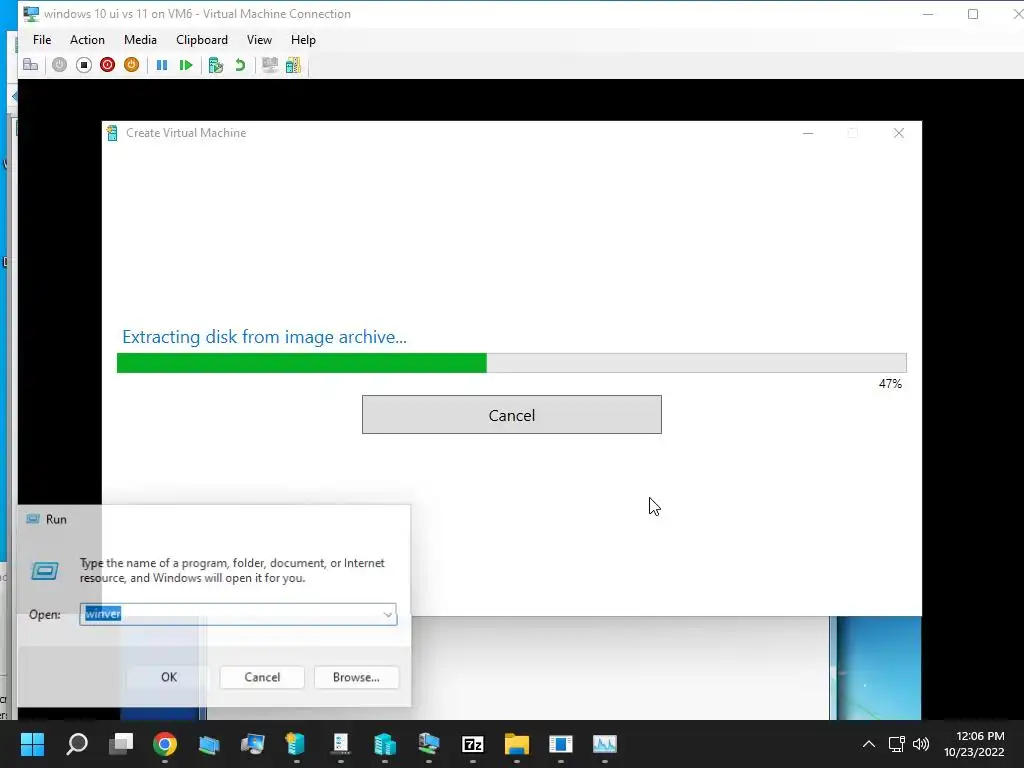Open the View menu

coord(259,40)
